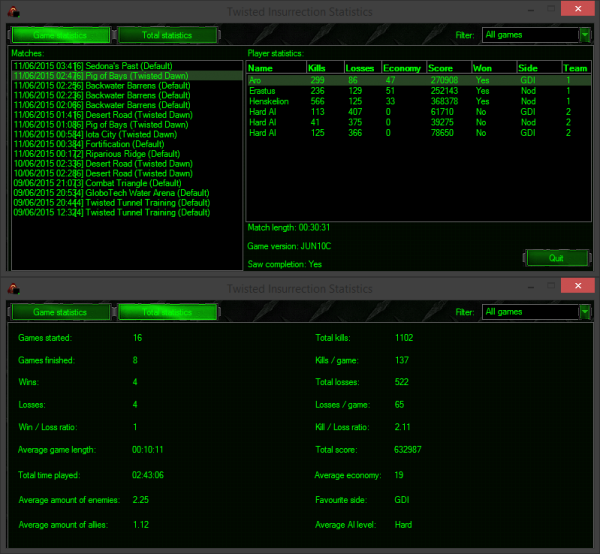Select the Sedona's Past (Default) match
Image resolution: width=600 pixels, height=554 pixels.
click(127, 66)
